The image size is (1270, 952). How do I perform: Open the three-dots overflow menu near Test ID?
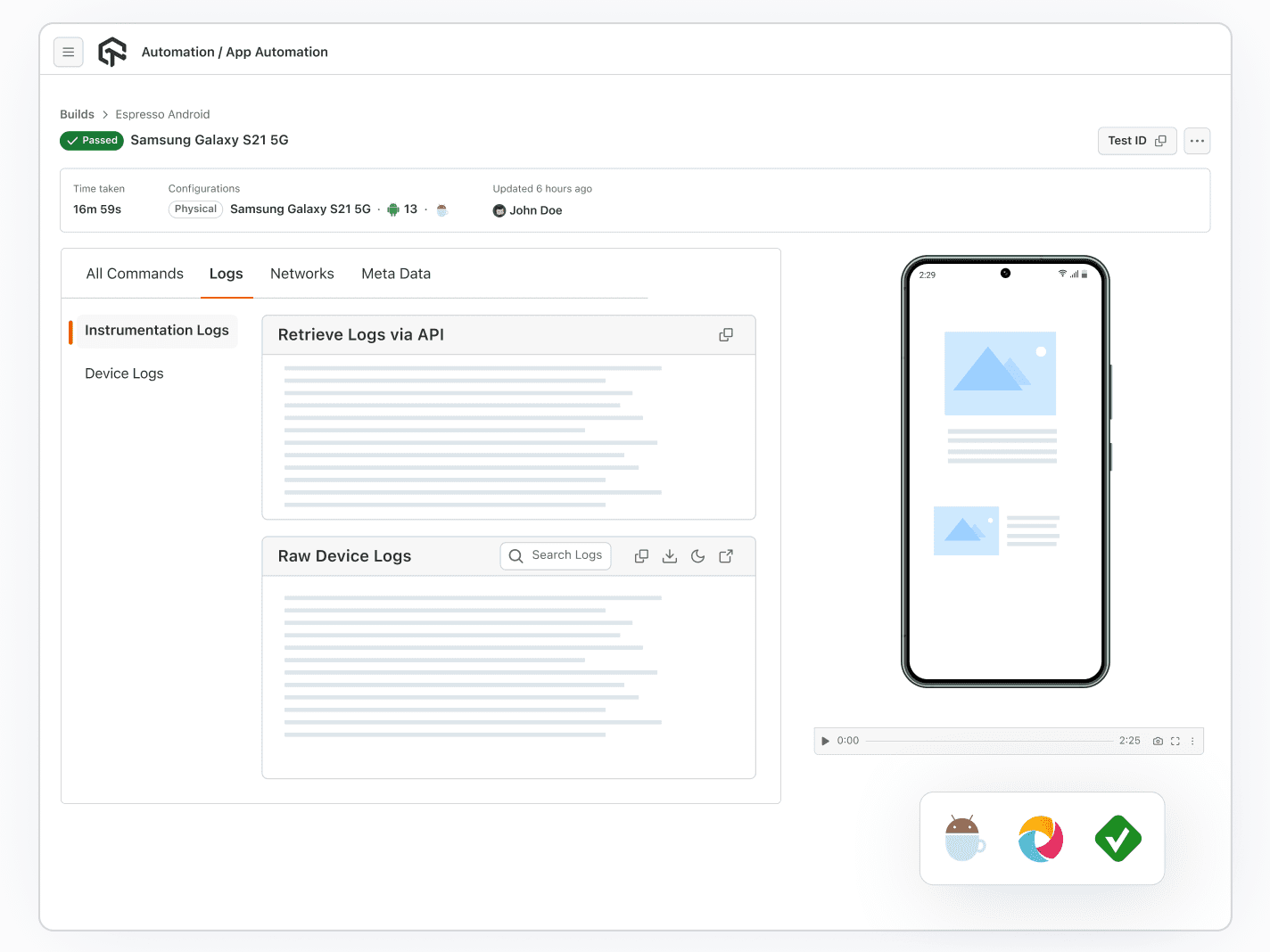(1197, 141)
